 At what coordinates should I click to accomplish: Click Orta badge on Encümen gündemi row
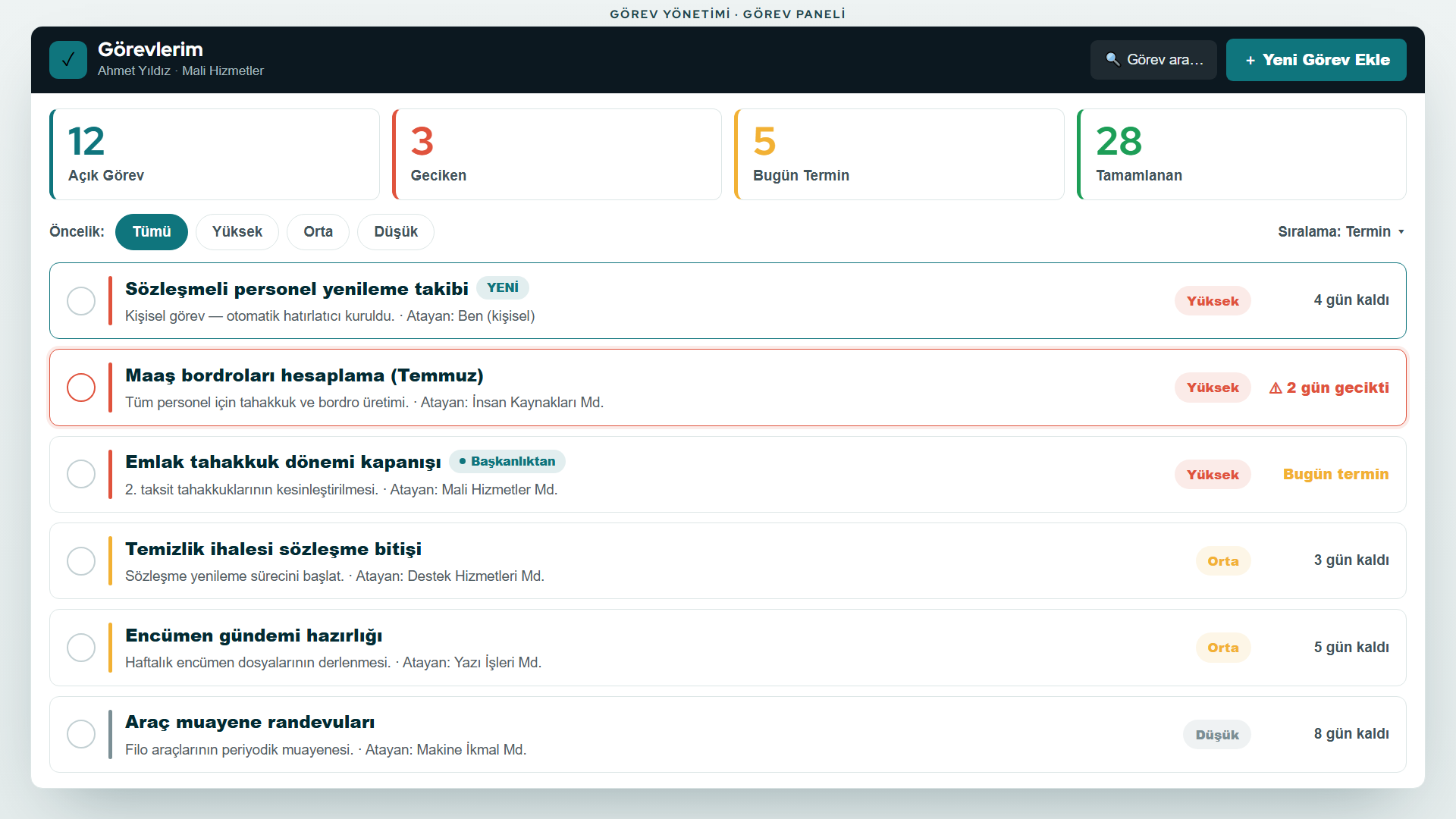pos(1223,648)
